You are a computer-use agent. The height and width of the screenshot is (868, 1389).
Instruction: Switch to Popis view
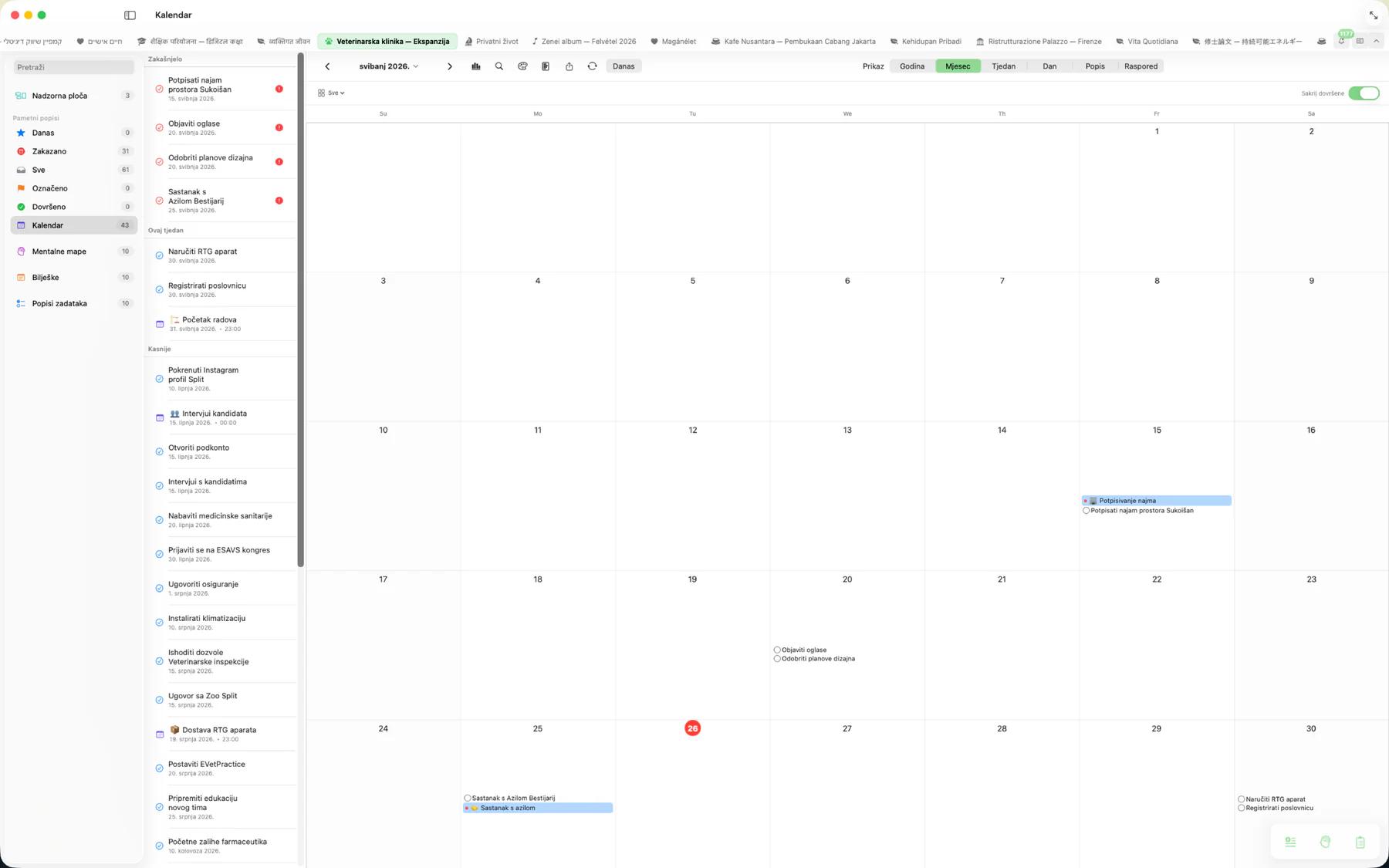tap(1095, 66)
